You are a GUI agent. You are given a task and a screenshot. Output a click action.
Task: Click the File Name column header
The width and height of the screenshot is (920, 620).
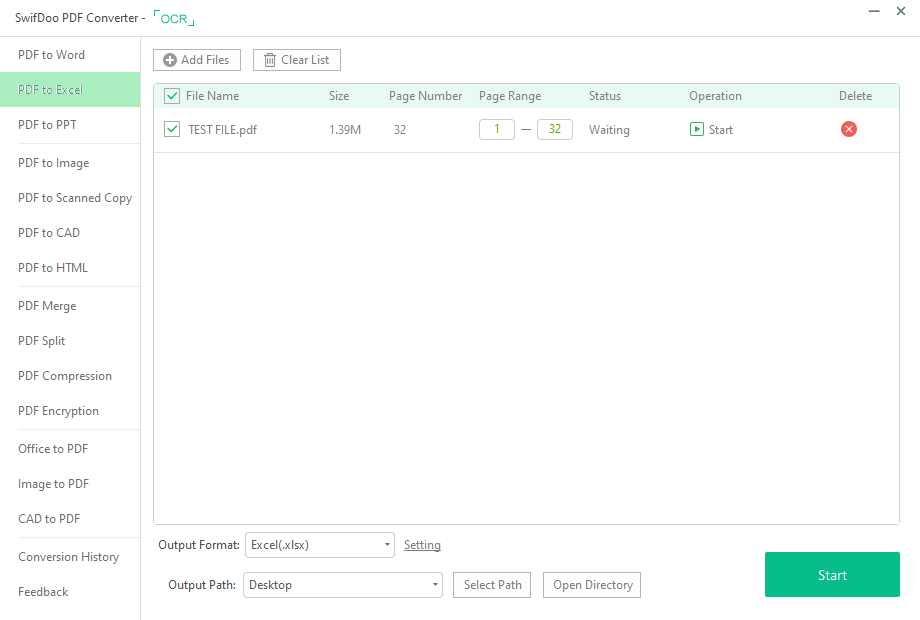point(212,96)
